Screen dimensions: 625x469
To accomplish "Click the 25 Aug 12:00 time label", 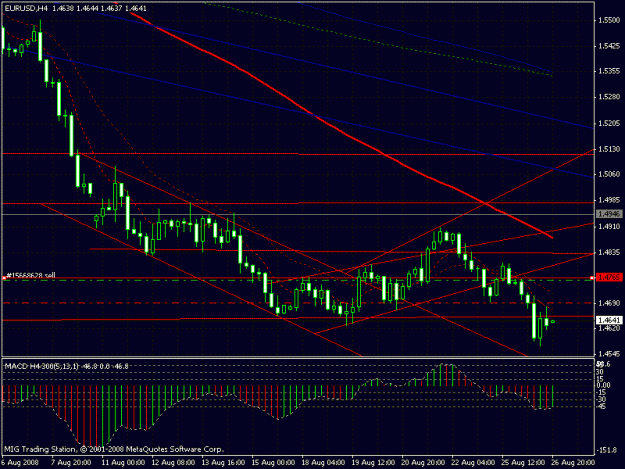I will click(523, 462).
